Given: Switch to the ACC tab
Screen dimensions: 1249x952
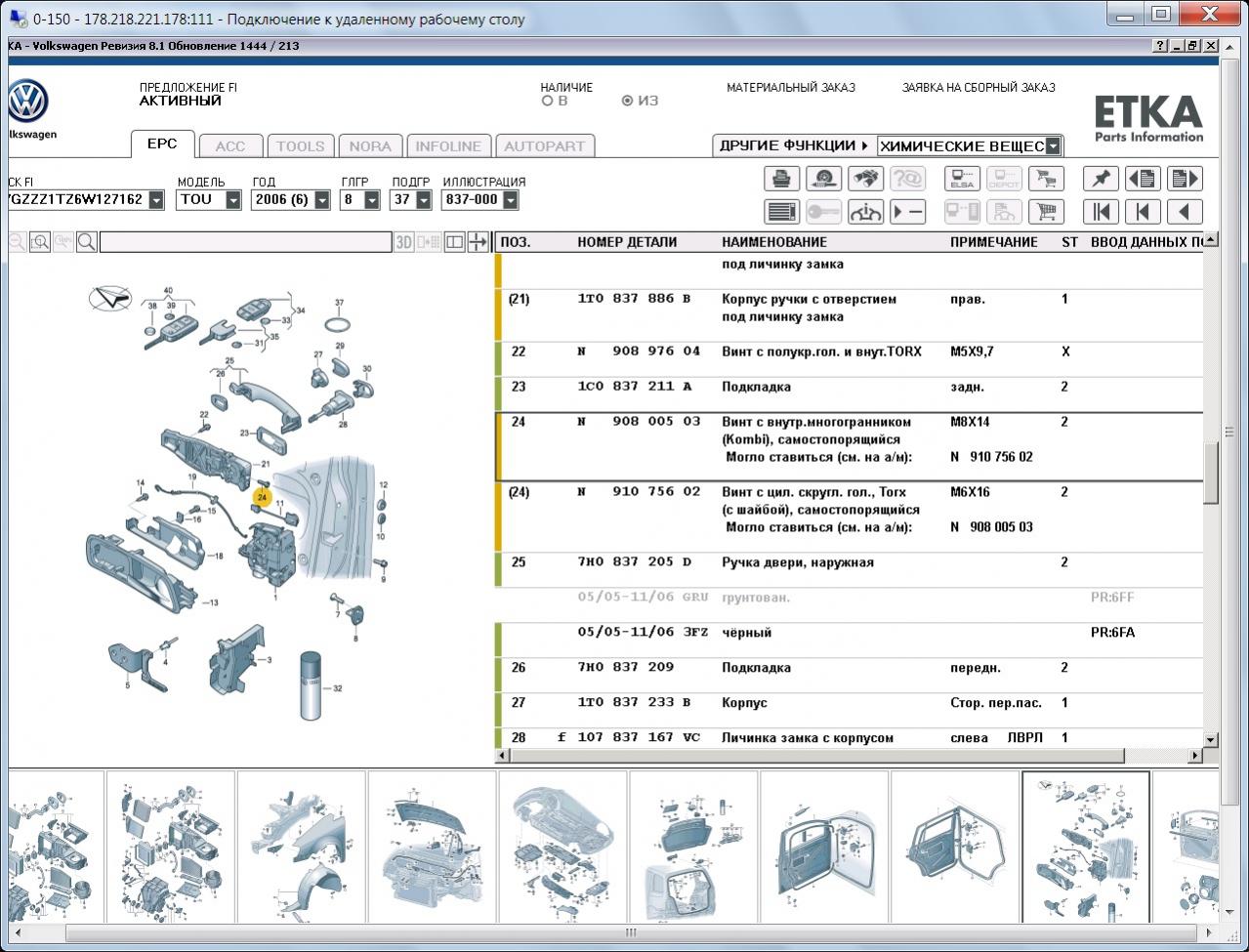Looking at the screenshot, I should (230, 146).
